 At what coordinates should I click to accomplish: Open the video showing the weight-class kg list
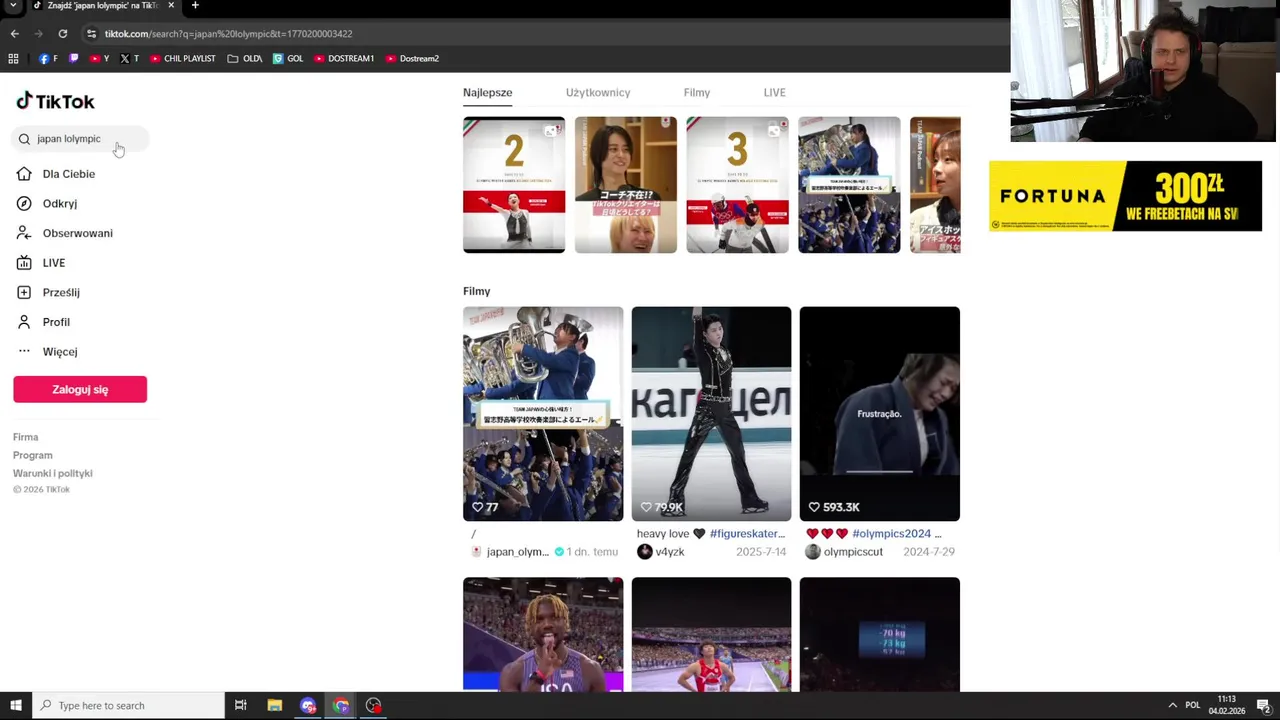tap(880, 634)
